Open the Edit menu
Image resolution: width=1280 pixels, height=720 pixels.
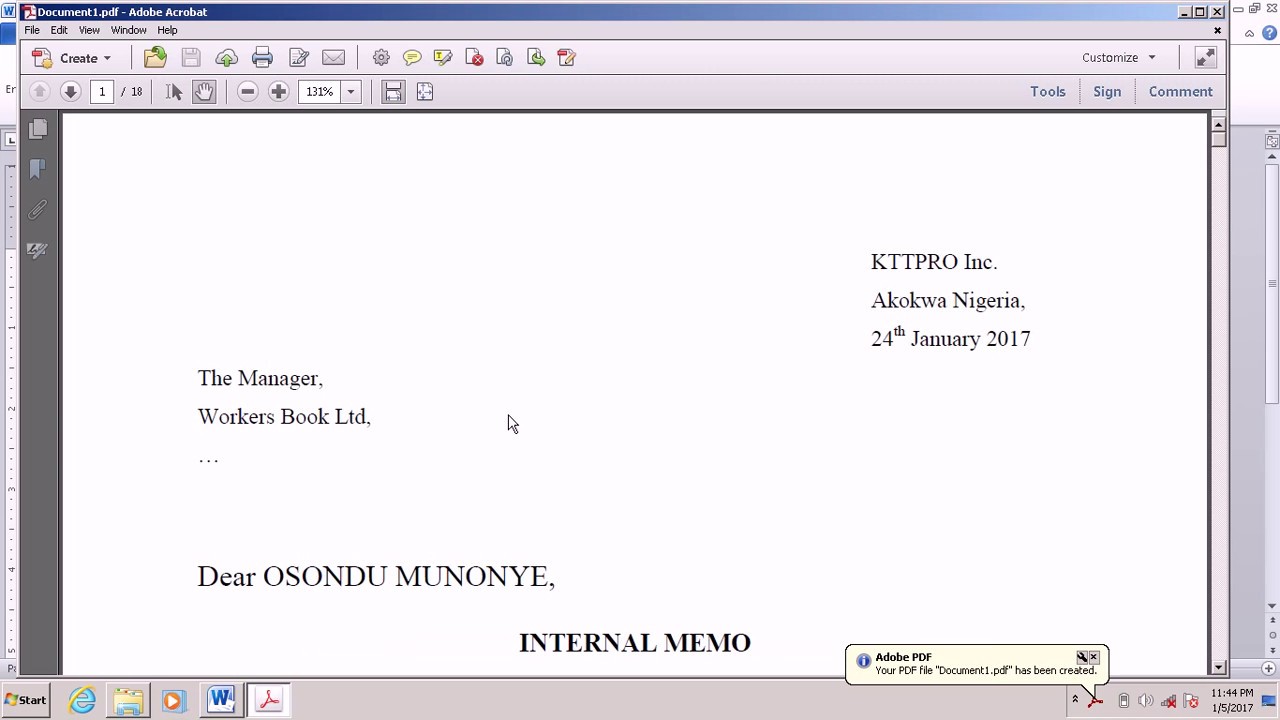pos(59,30)
